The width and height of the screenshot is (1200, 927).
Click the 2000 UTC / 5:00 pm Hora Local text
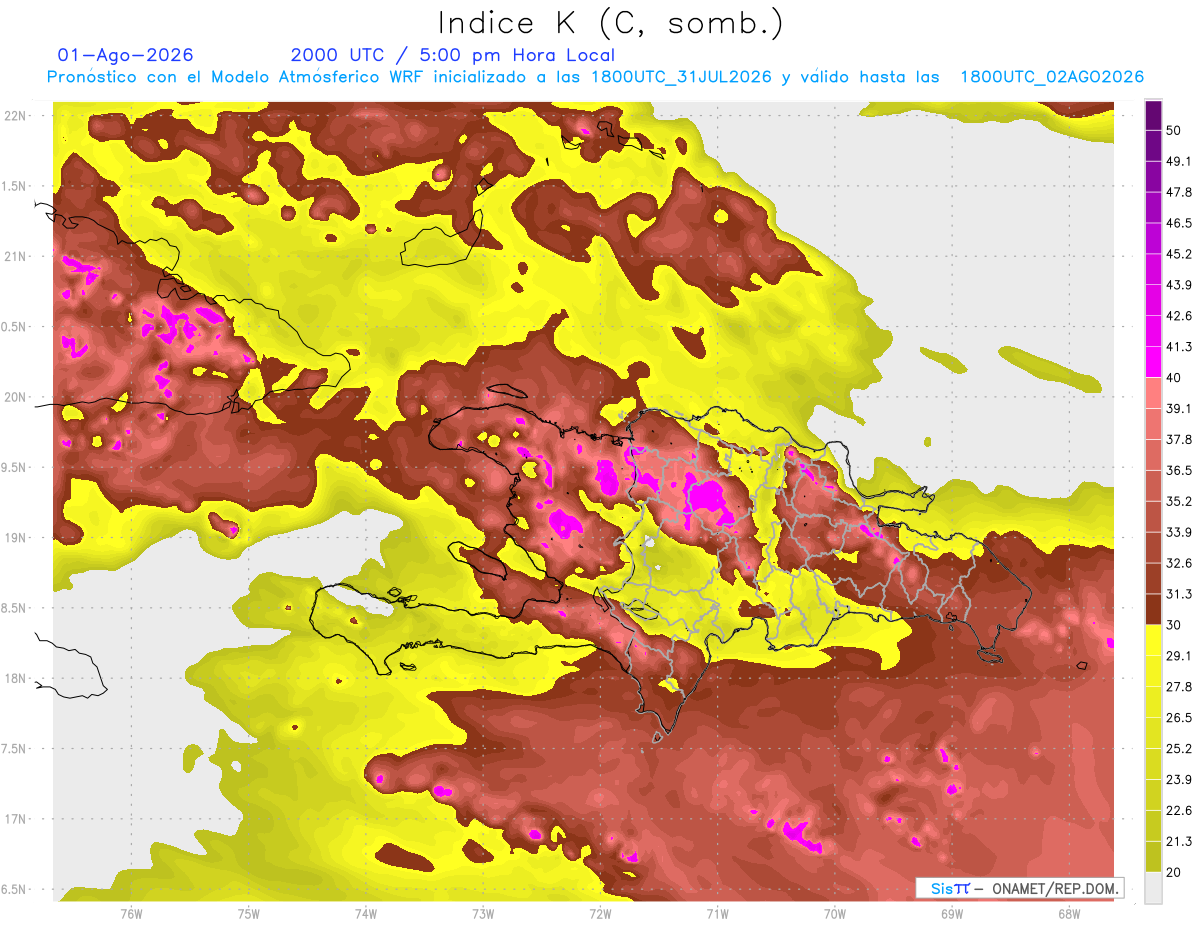coord(453,55)
